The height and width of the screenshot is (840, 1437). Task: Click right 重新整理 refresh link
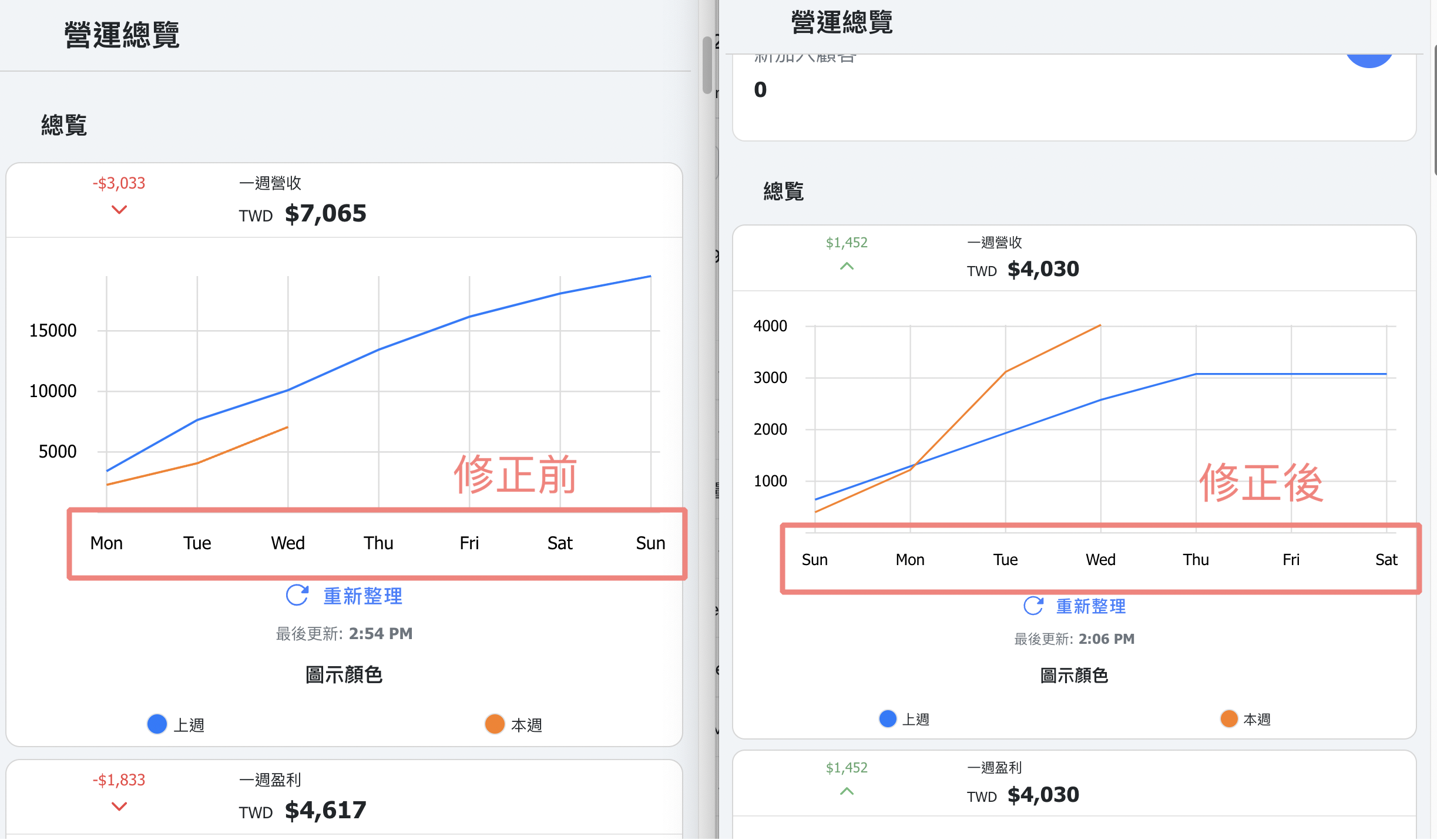coord(1091,606)
